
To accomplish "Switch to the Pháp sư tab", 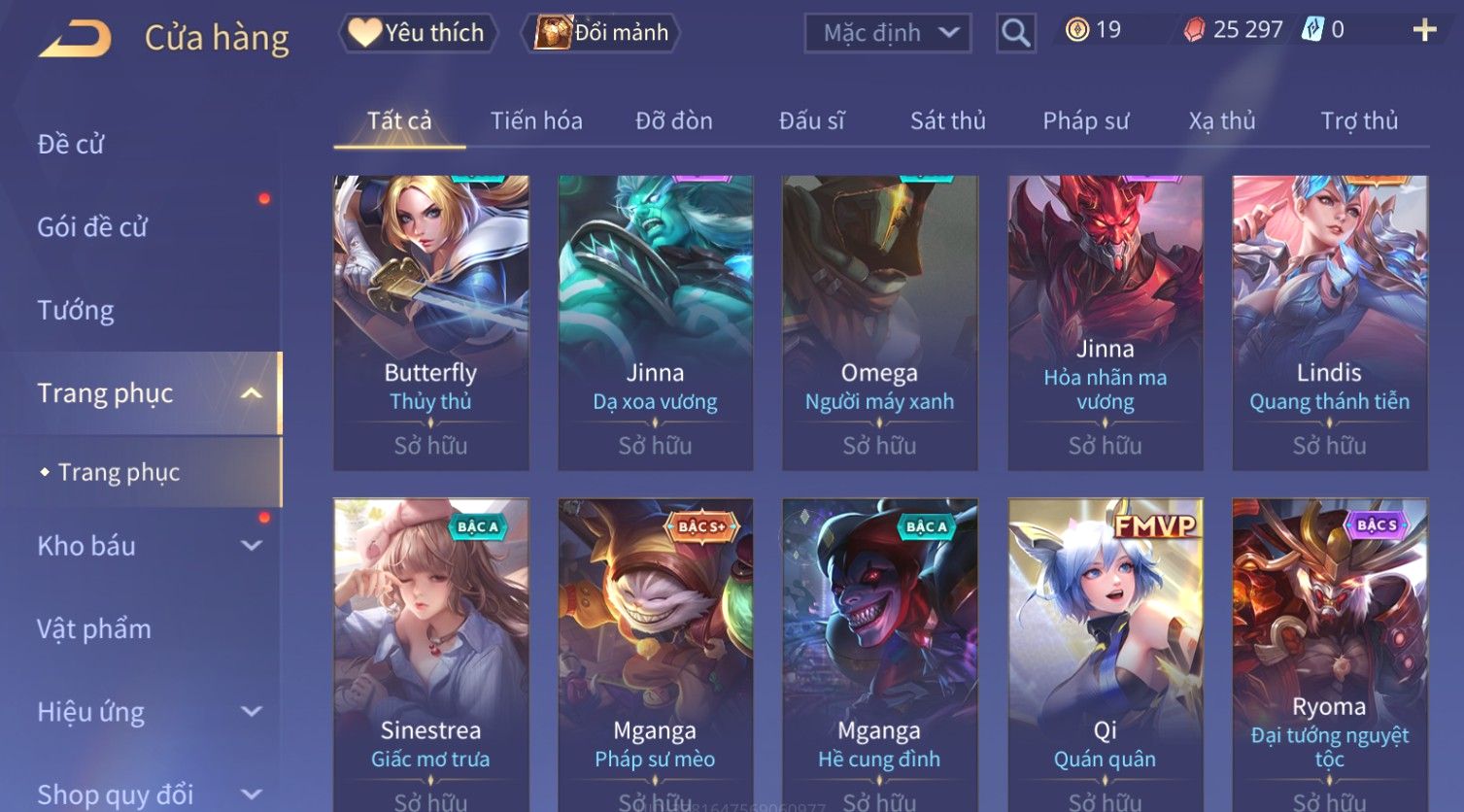I will pyautogui.click(x=1085, y=121).
